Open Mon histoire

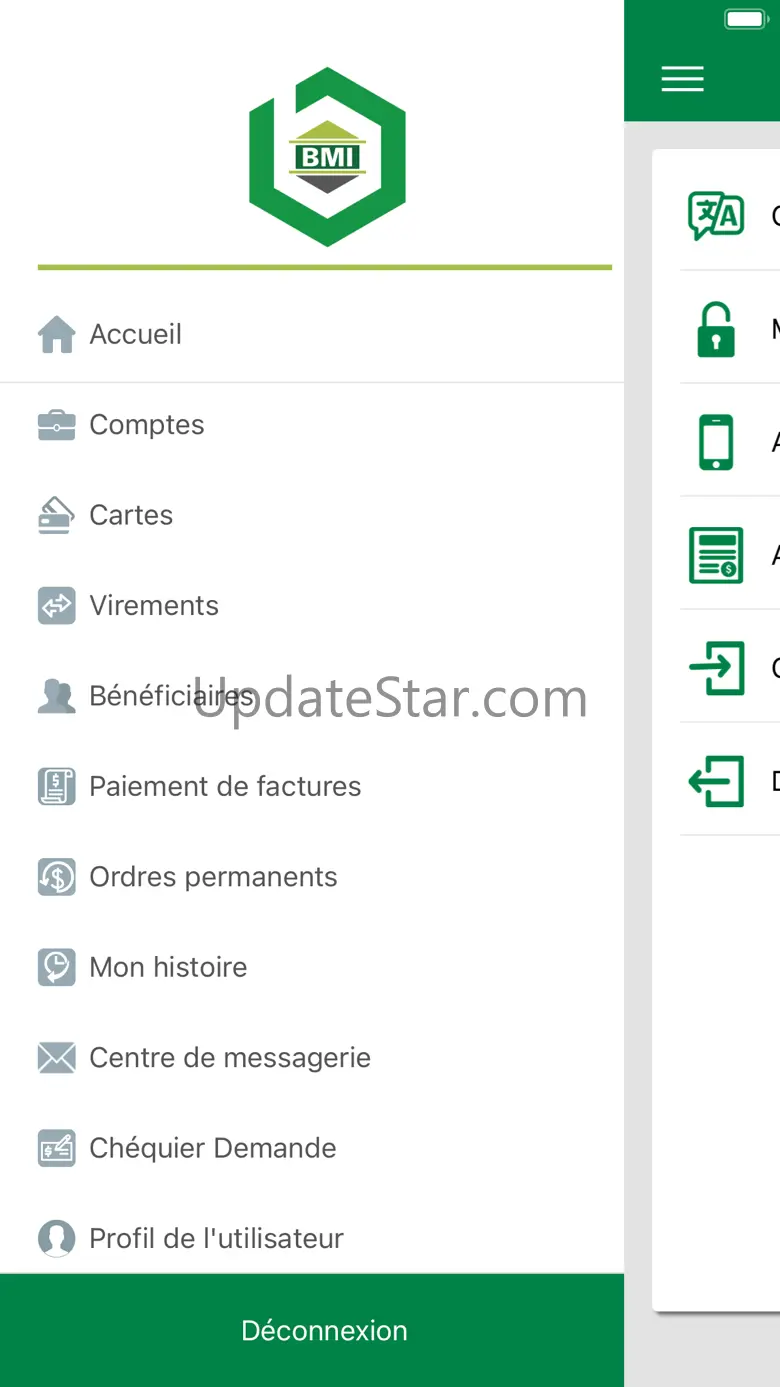312,968
